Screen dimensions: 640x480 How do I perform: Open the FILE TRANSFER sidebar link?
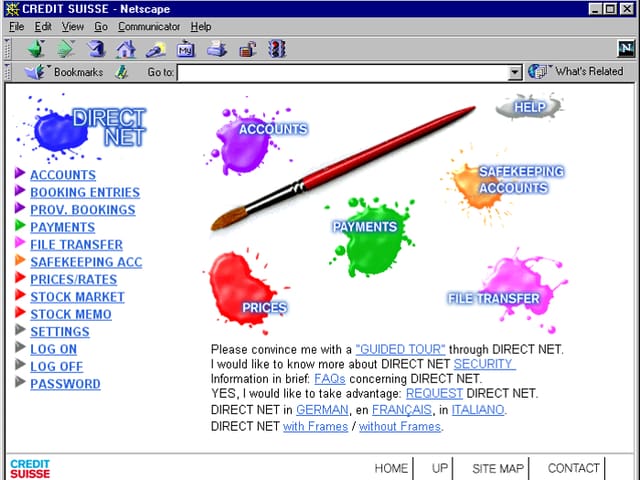click(76, 244)
